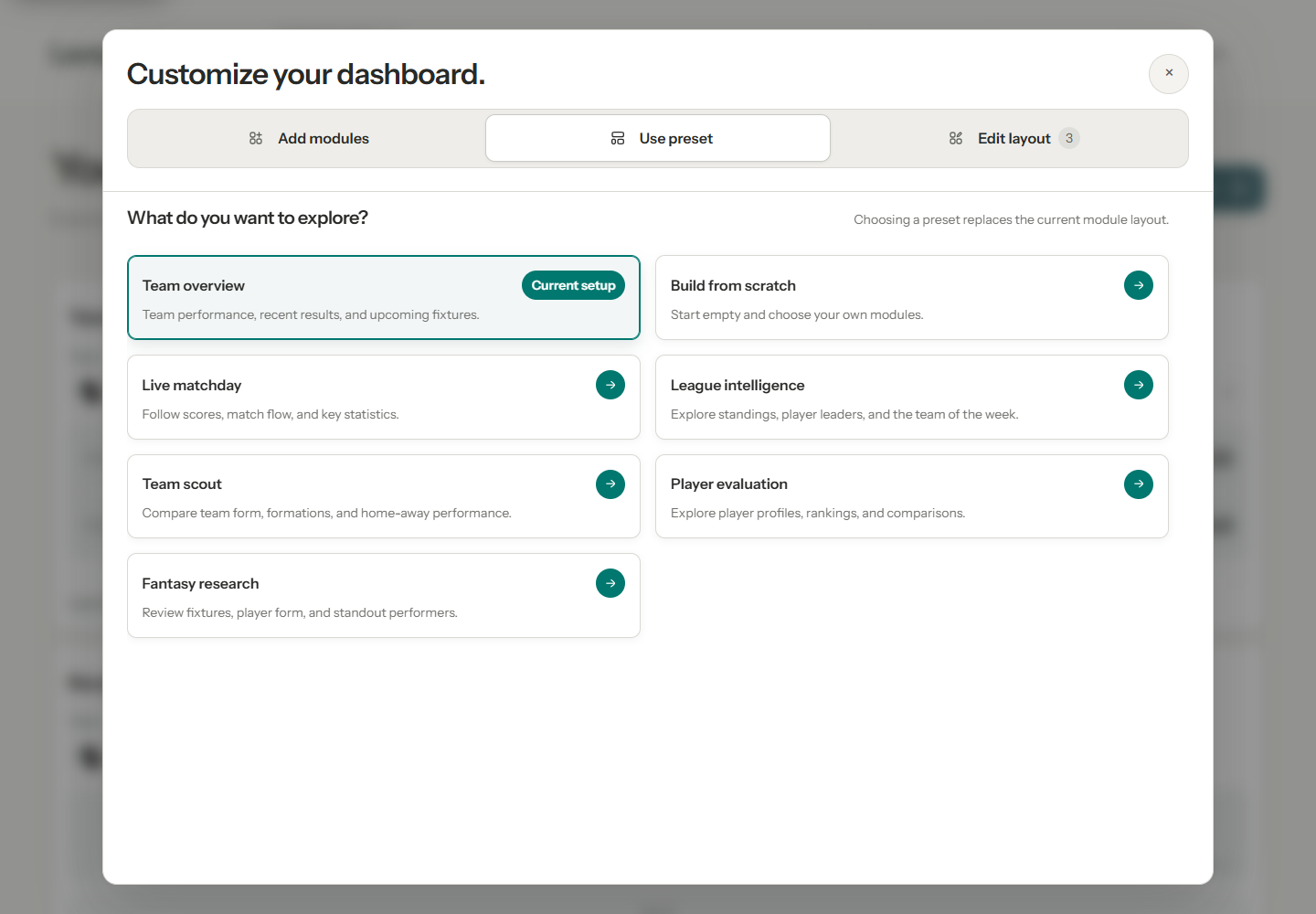Click the 3 badge on Edit layout
This screenshot has width=1316, height=914.
tap(1069, 138)
